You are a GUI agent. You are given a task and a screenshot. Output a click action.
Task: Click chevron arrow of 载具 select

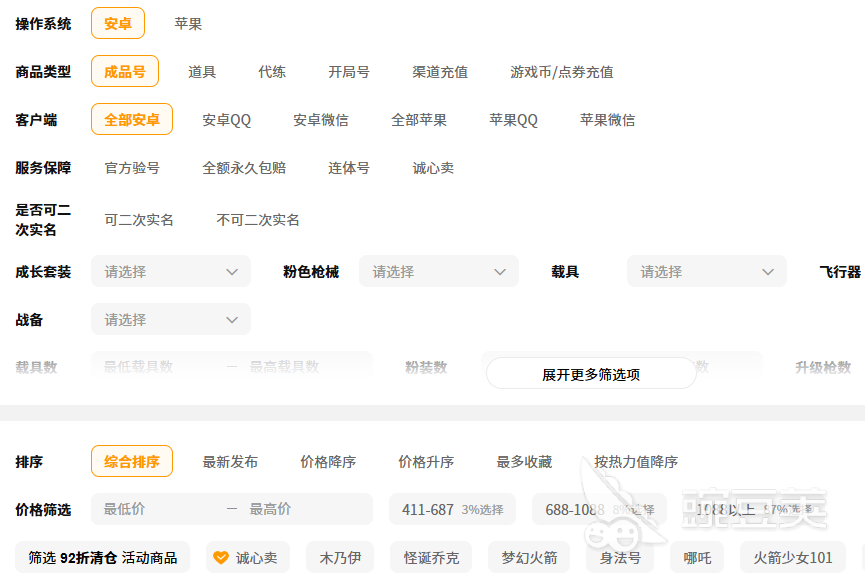click(x=768, y=271)
